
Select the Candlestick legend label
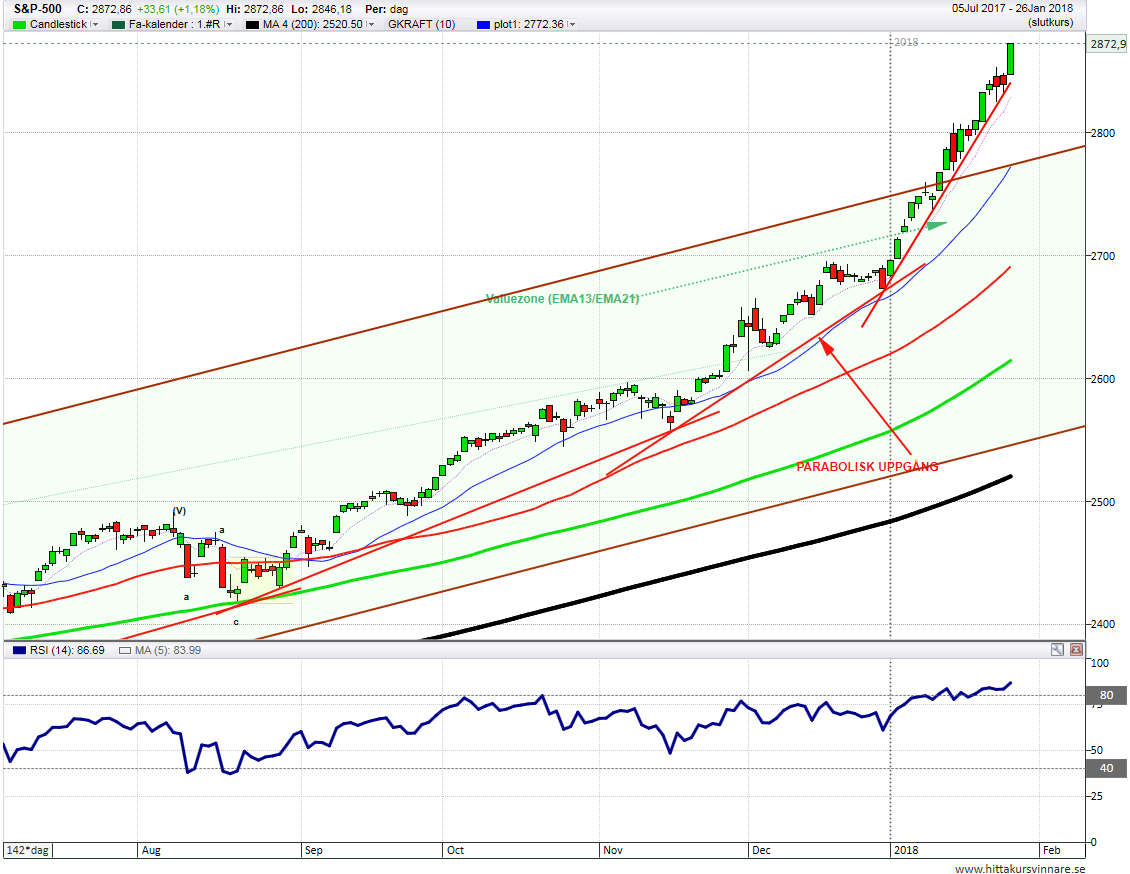58,24
